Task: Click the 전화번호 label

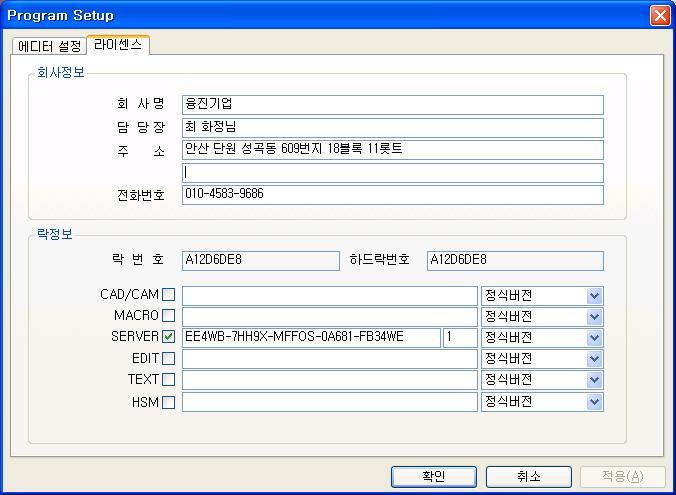Action: [141, 195]
